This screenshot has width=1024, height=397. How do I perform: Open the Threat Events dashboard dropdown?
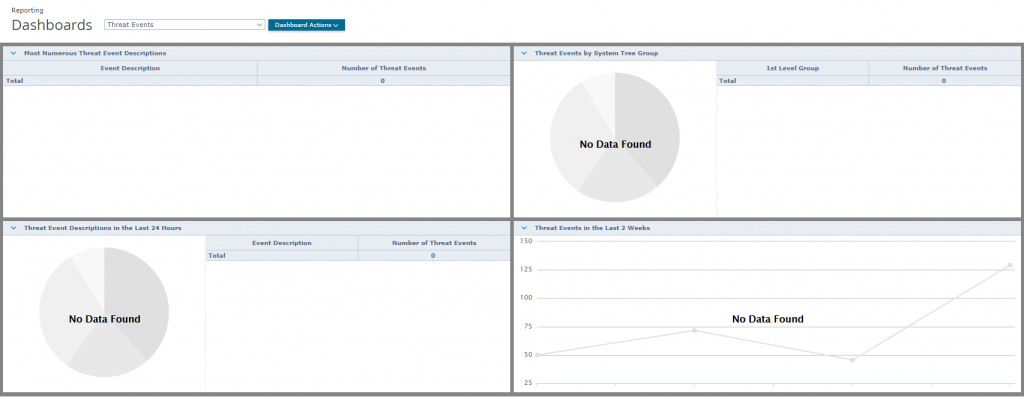point(184,25)
